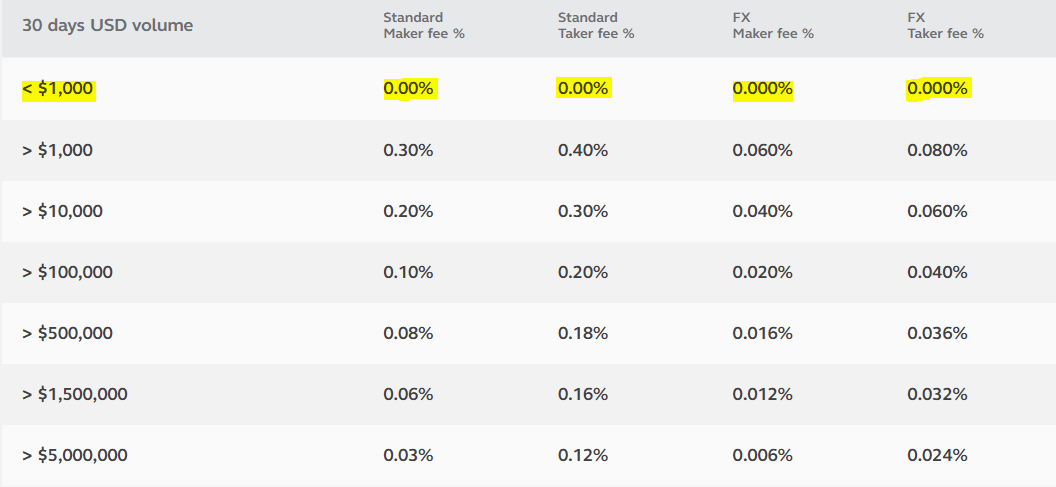Image resolution: width=1056 pixels, height=487 pixels.
Task: Click the 0.040% FX Maker fee value
Action: click(762, 211)
